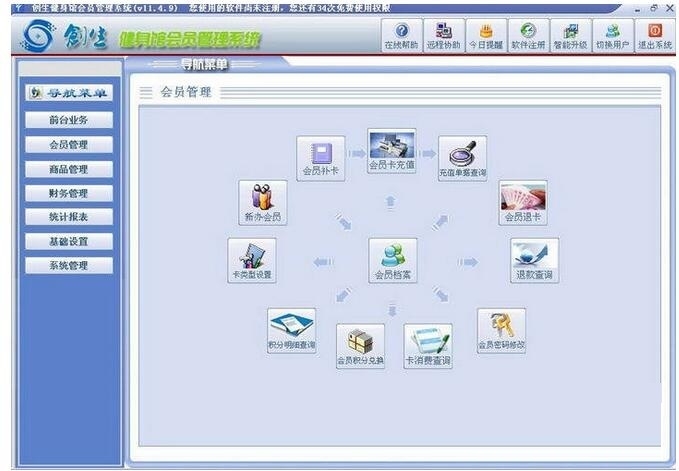Open the 会员卡充值 recharge icon
679x471 pixels.
[391, 151]
